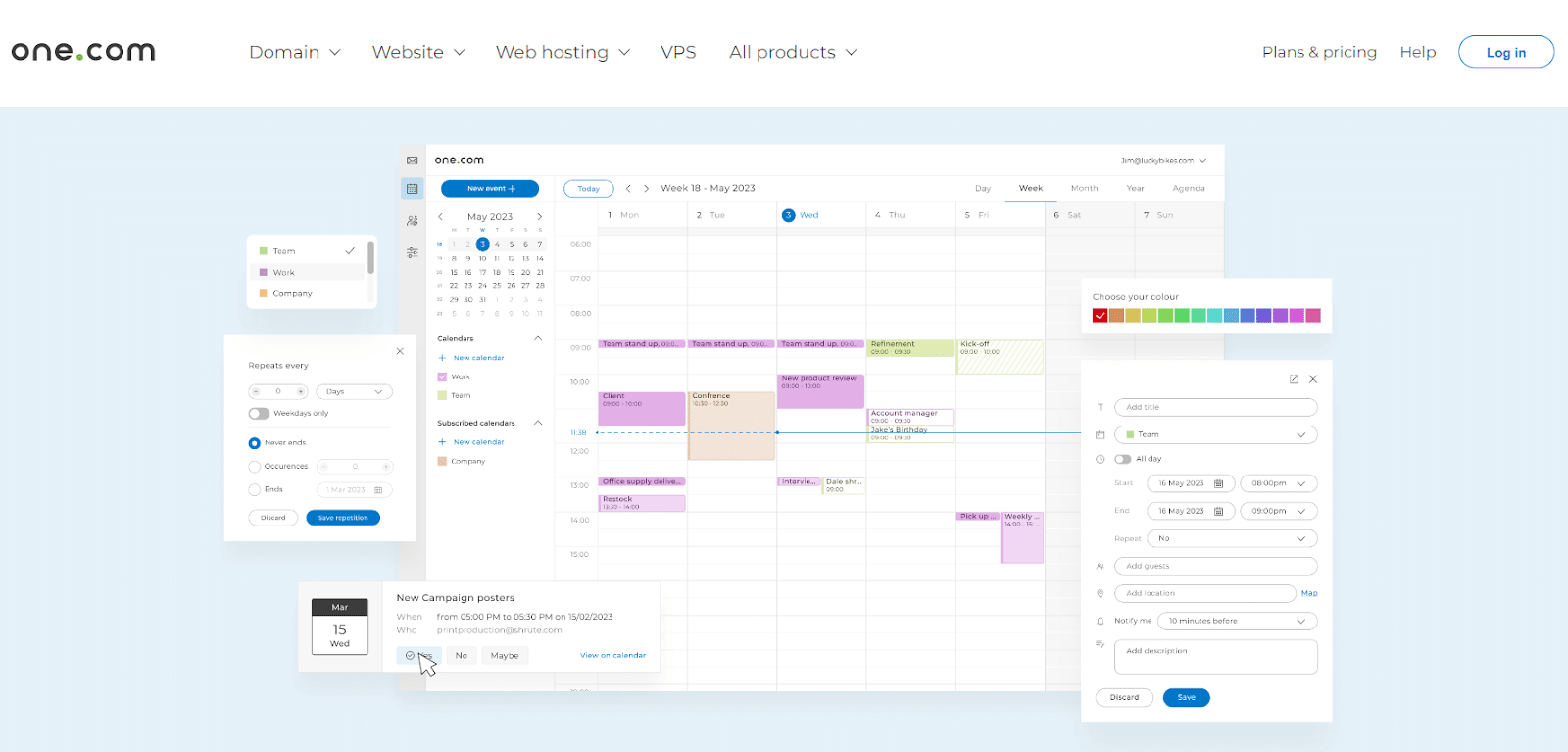Check the Team calendar checkbox

442,395
